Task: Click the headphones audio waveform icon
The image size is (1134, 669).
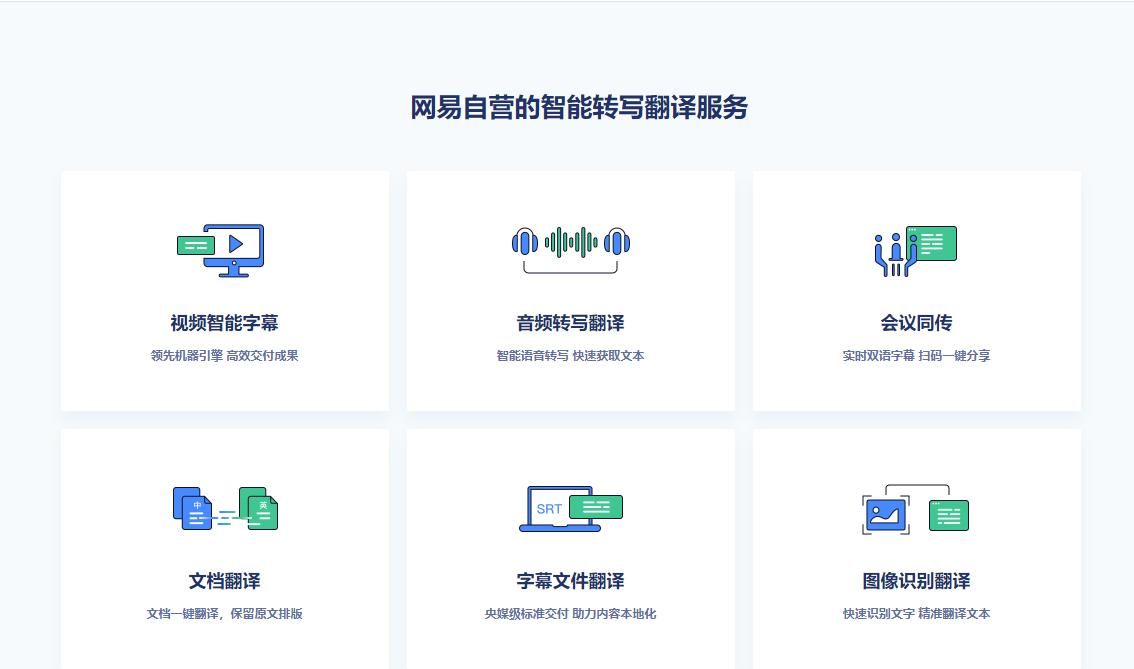Action: (571, 250)
